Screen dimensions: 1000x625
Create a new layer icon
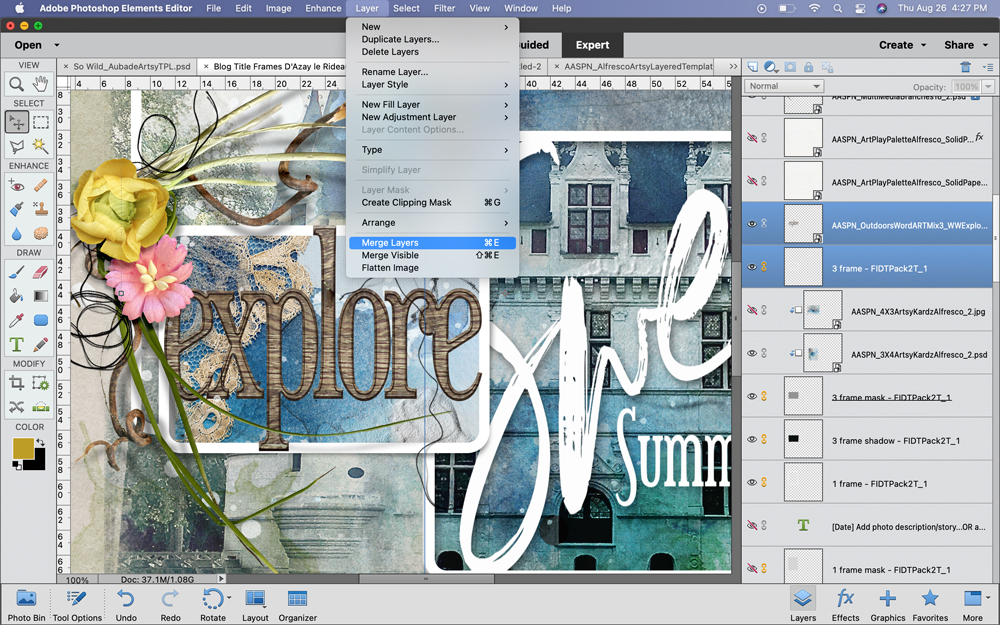tap(753, 67)
